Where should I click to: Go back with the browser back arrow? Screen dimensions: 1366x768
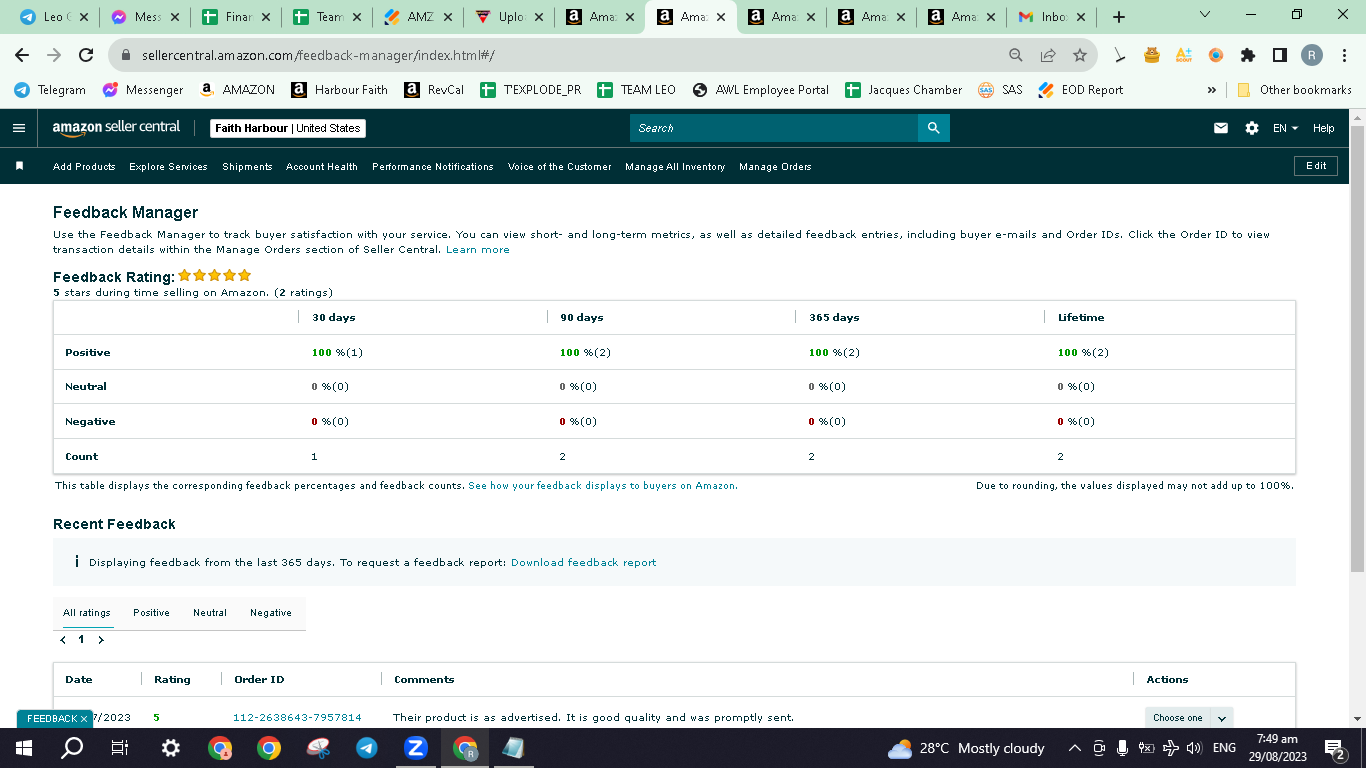(x=22, y=56)
